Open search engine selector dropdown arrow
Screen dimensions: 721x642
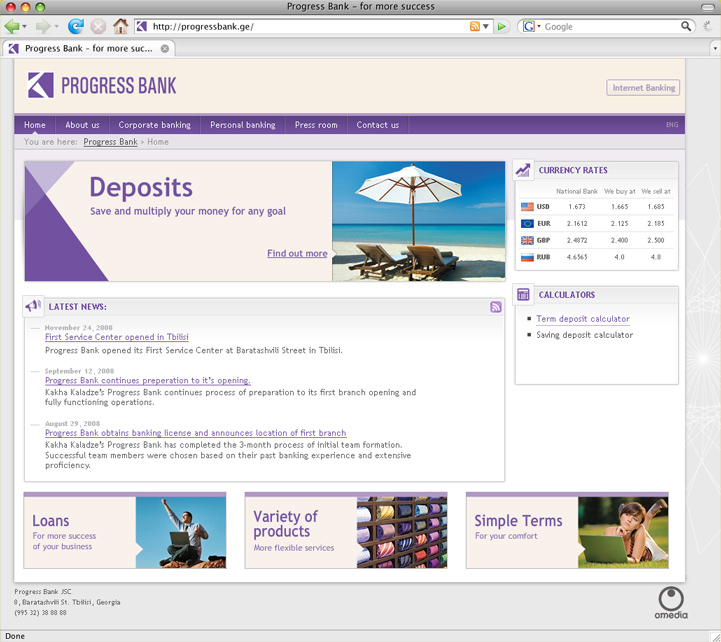coord(539,27)
